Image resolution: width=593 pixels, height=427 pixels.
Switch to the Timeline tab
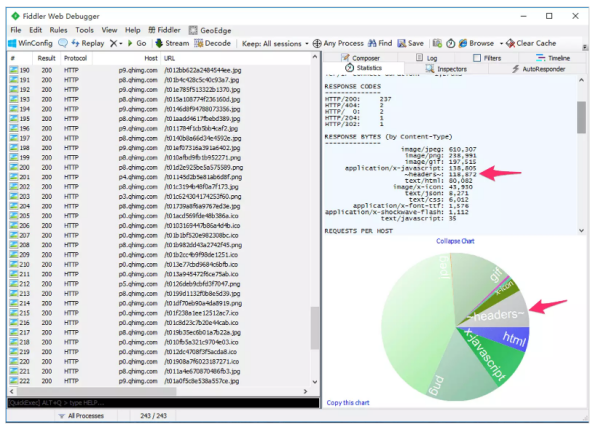[553, 58]
